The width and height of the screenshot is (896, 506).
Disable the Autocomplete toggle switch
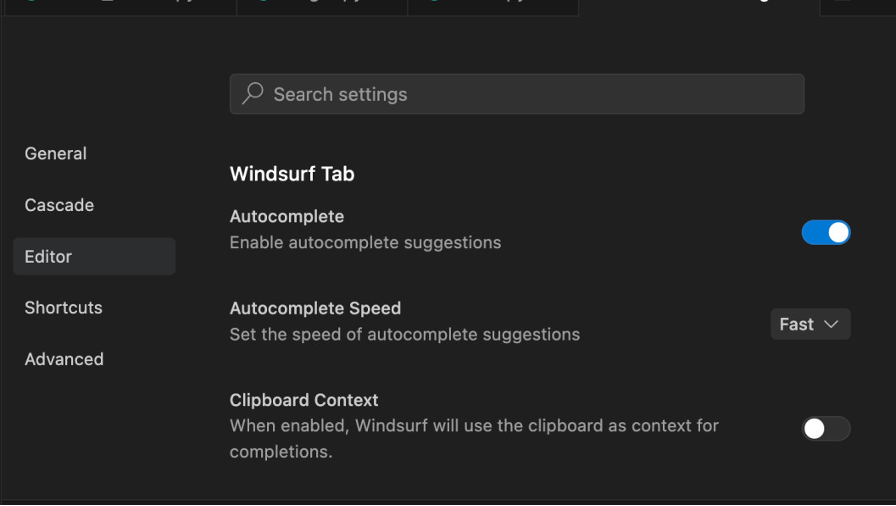pyautogui.click(x=826, y=233)
